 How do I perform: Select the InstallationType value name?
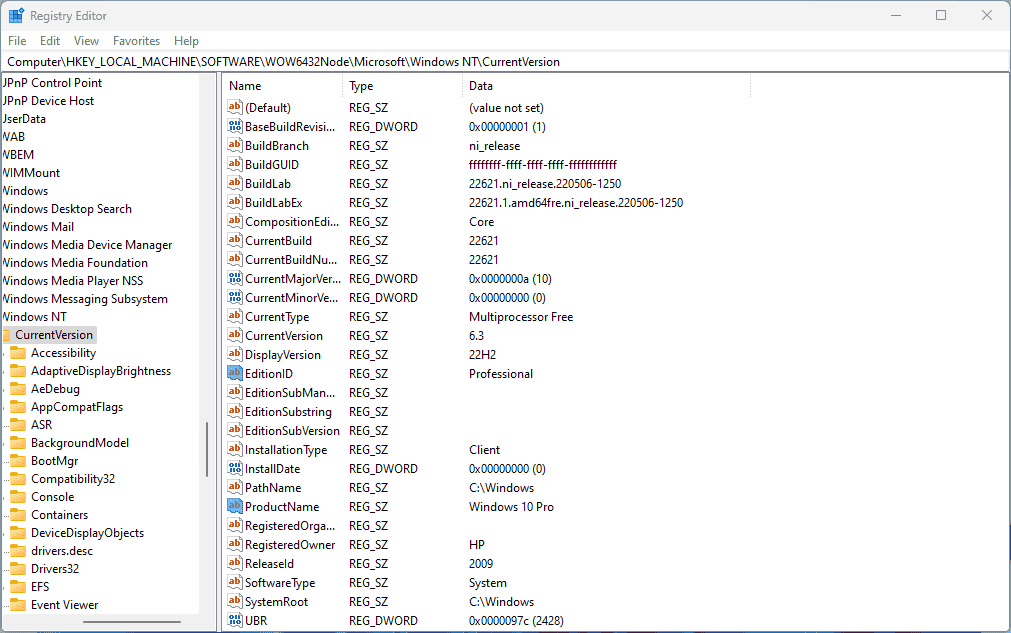pos(286,450)
